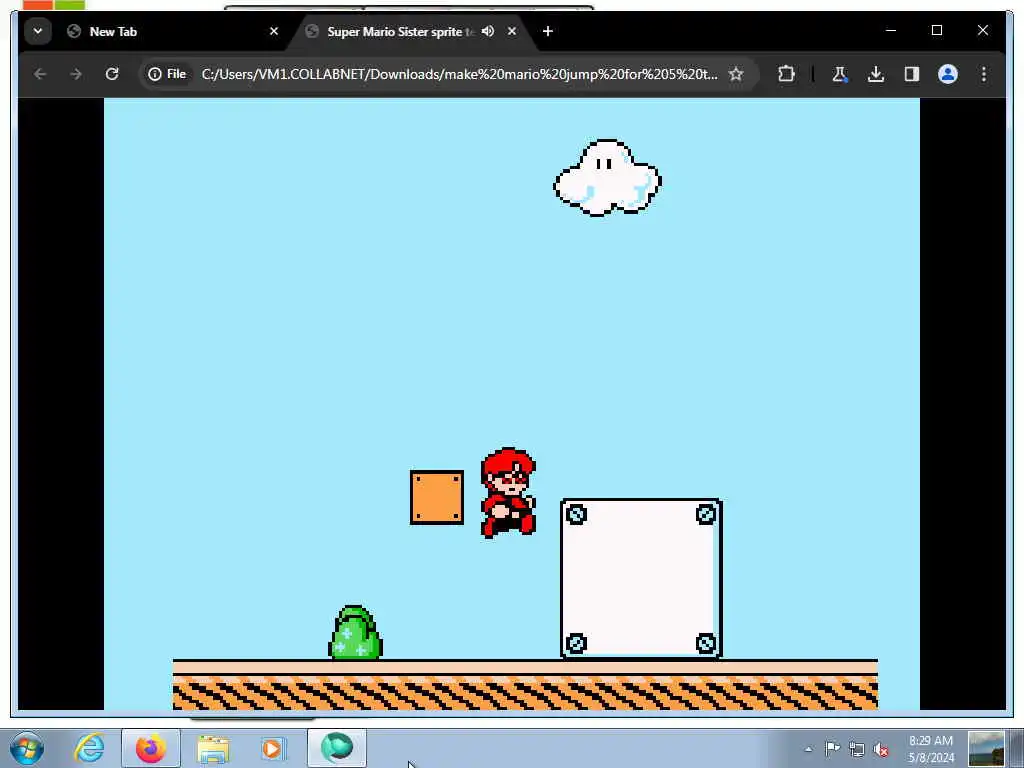Launch Windows Media Player from taskbar
Viewport: 1024px width, 768px height.
tap(272, 748)
